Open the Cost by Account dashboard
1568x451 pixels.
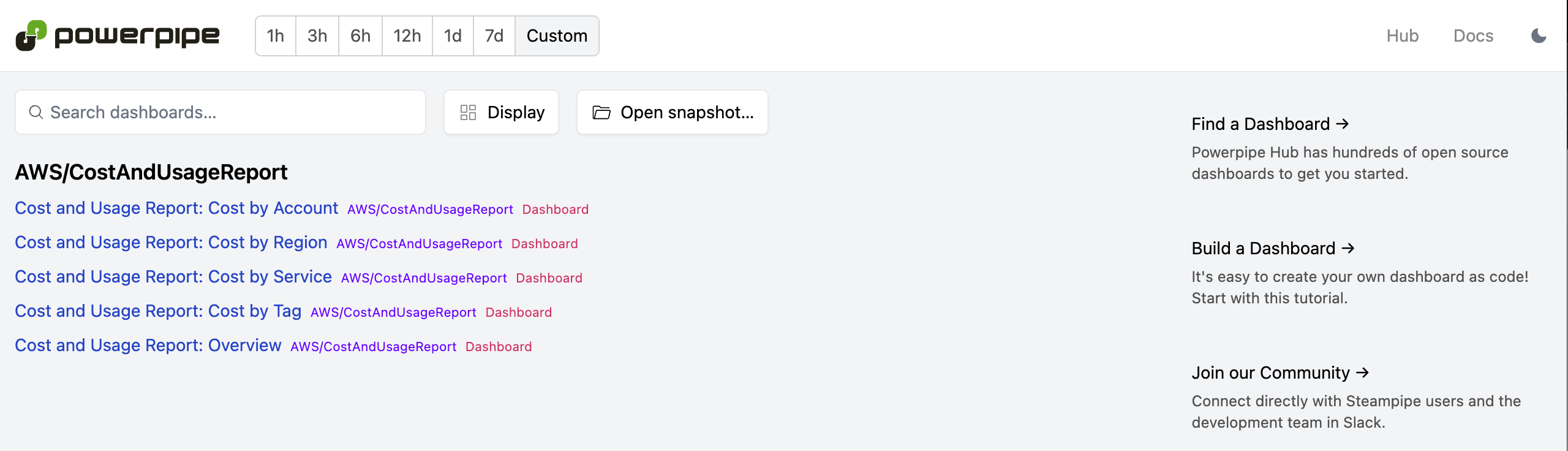(176, 208)
